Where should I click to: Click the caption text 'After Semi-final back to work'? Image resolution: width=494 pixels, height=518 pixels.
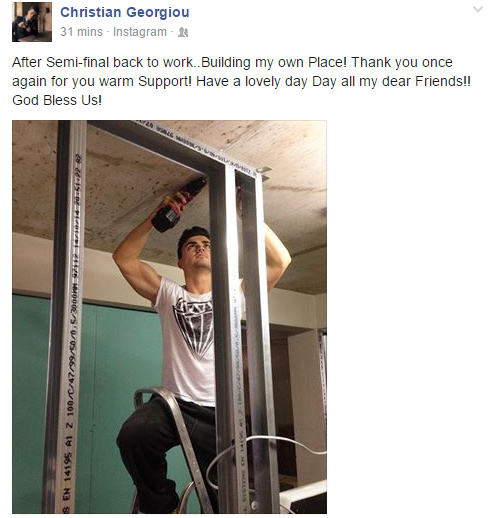coord(102,62)
